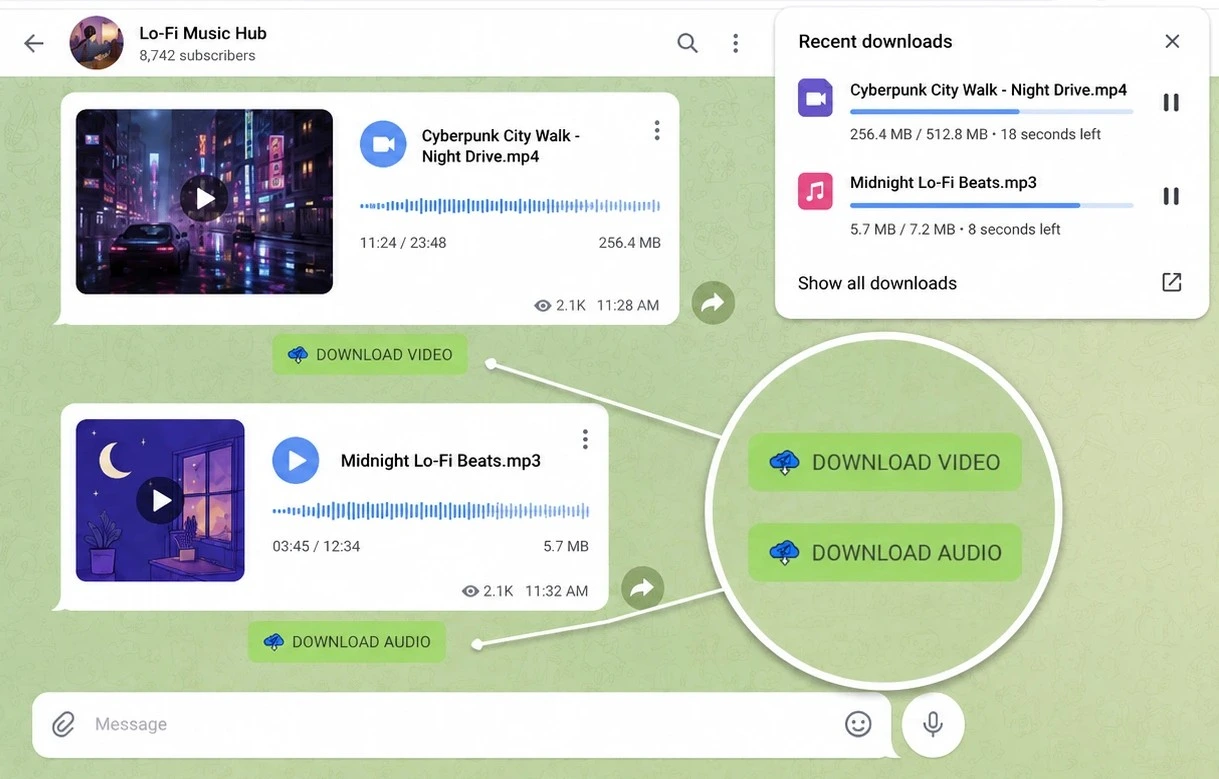Click the pink music file icon in downloads

(815, 191)
